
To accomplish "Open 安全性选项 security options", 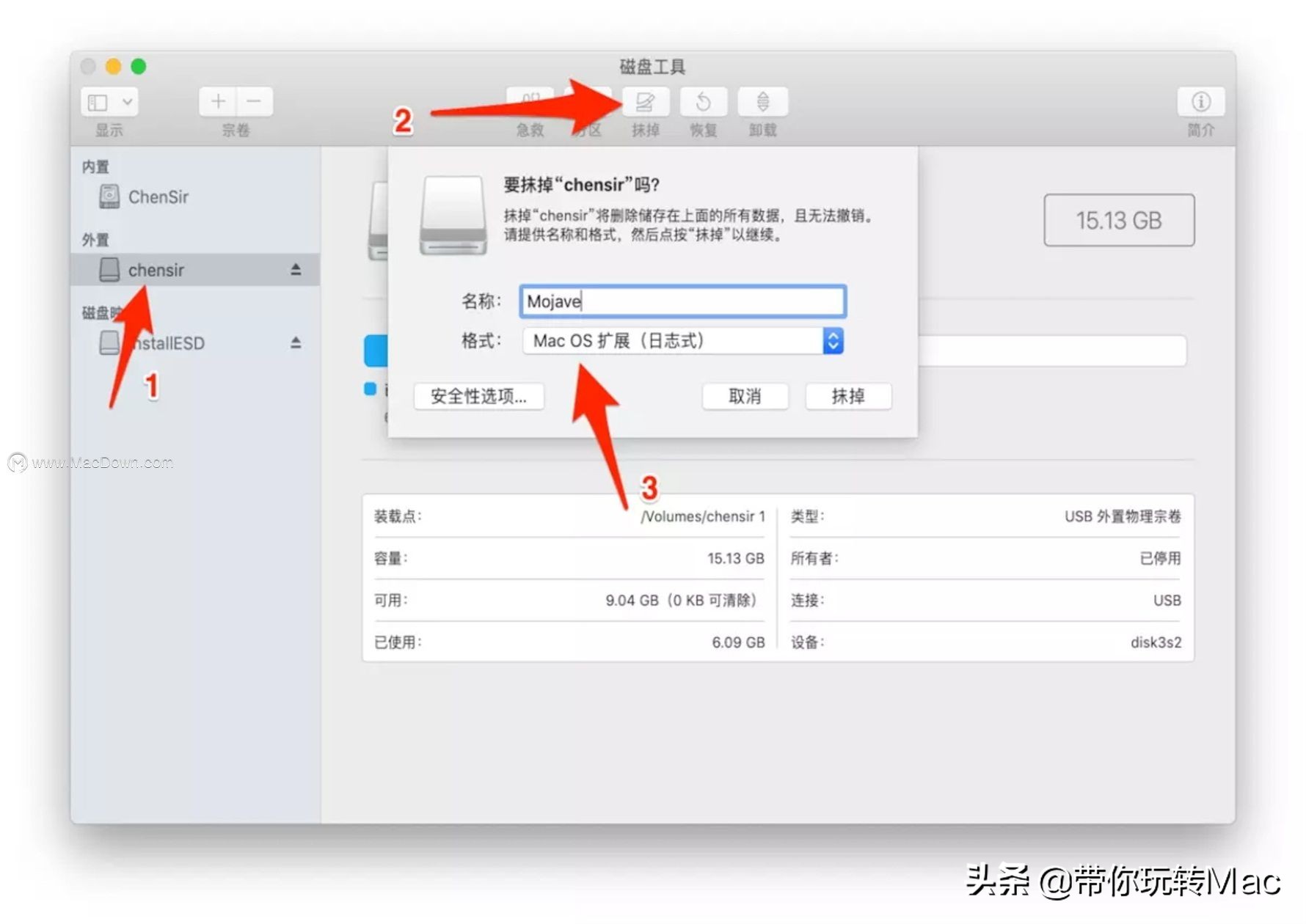I will coord(478,397).
